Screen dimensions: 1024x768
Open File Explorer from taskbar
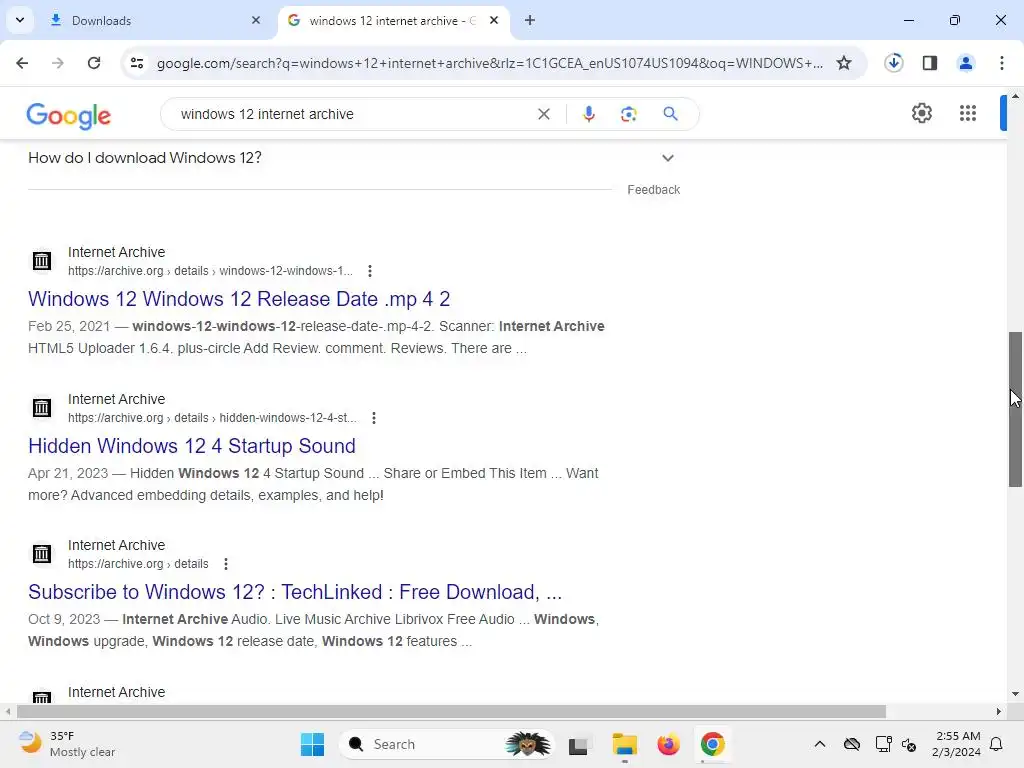click(x=624, y=744)
